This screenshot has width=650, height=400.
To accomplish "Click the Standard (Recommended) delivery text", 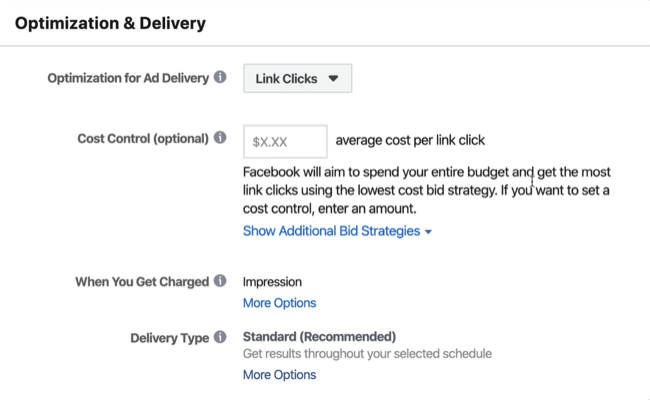I will click(319, 337).
